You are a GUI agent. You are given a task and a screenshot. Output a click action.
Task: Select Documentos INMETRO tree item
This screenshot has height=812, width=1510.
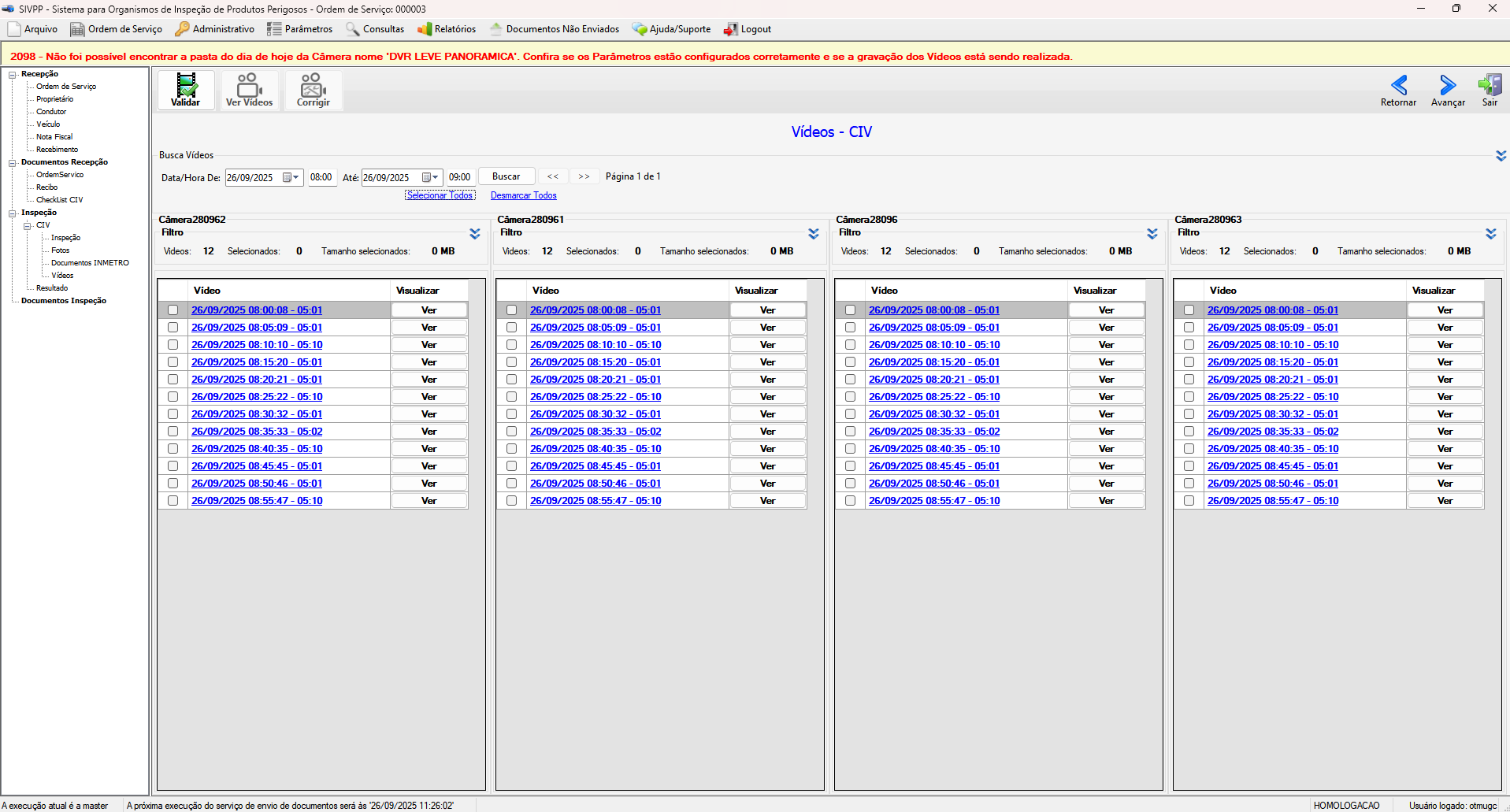click(90, 263)
